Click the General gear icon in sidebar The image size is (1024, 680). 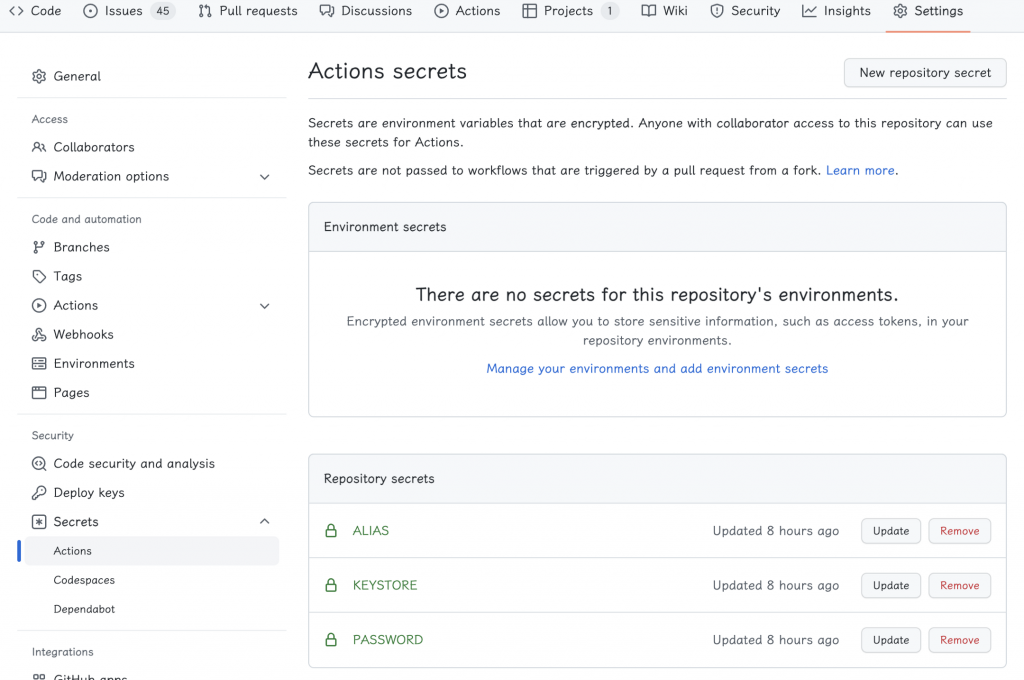click(x=39, y=76)
